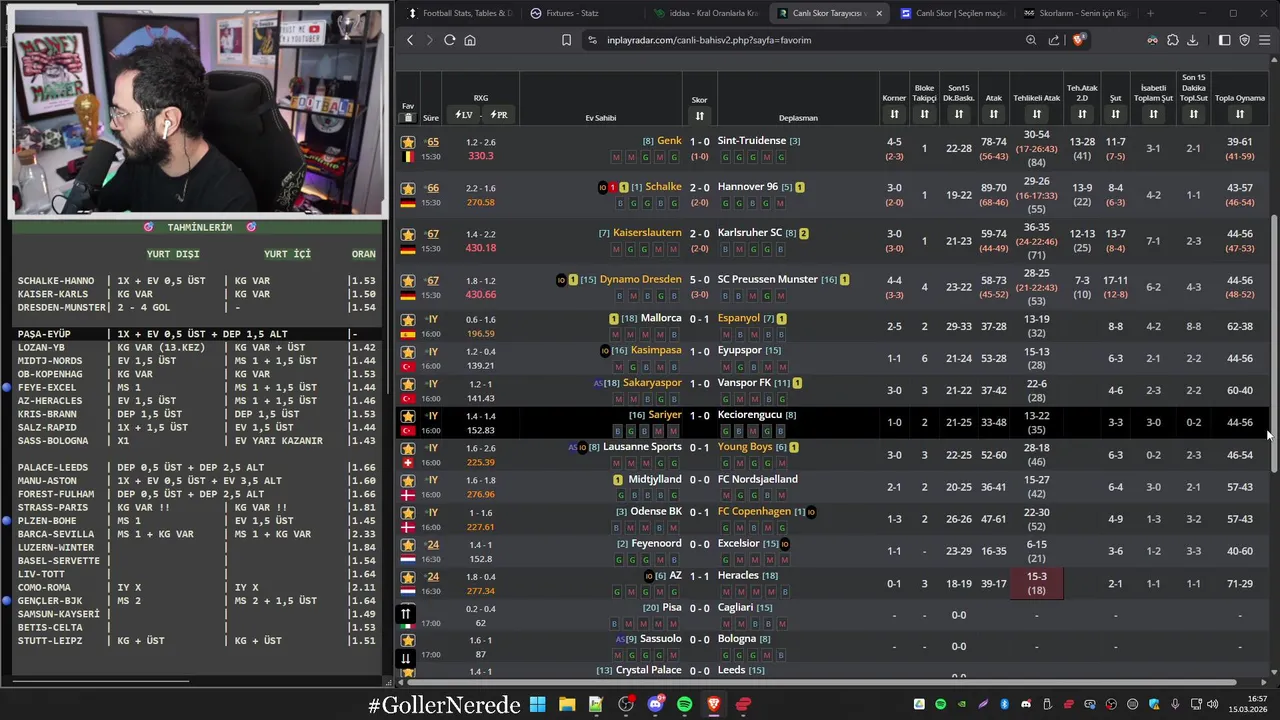The width and height of the screenshot is (1280, 720).
Task: Open Brave browser taskbar icon
Action: pos(713,704)
